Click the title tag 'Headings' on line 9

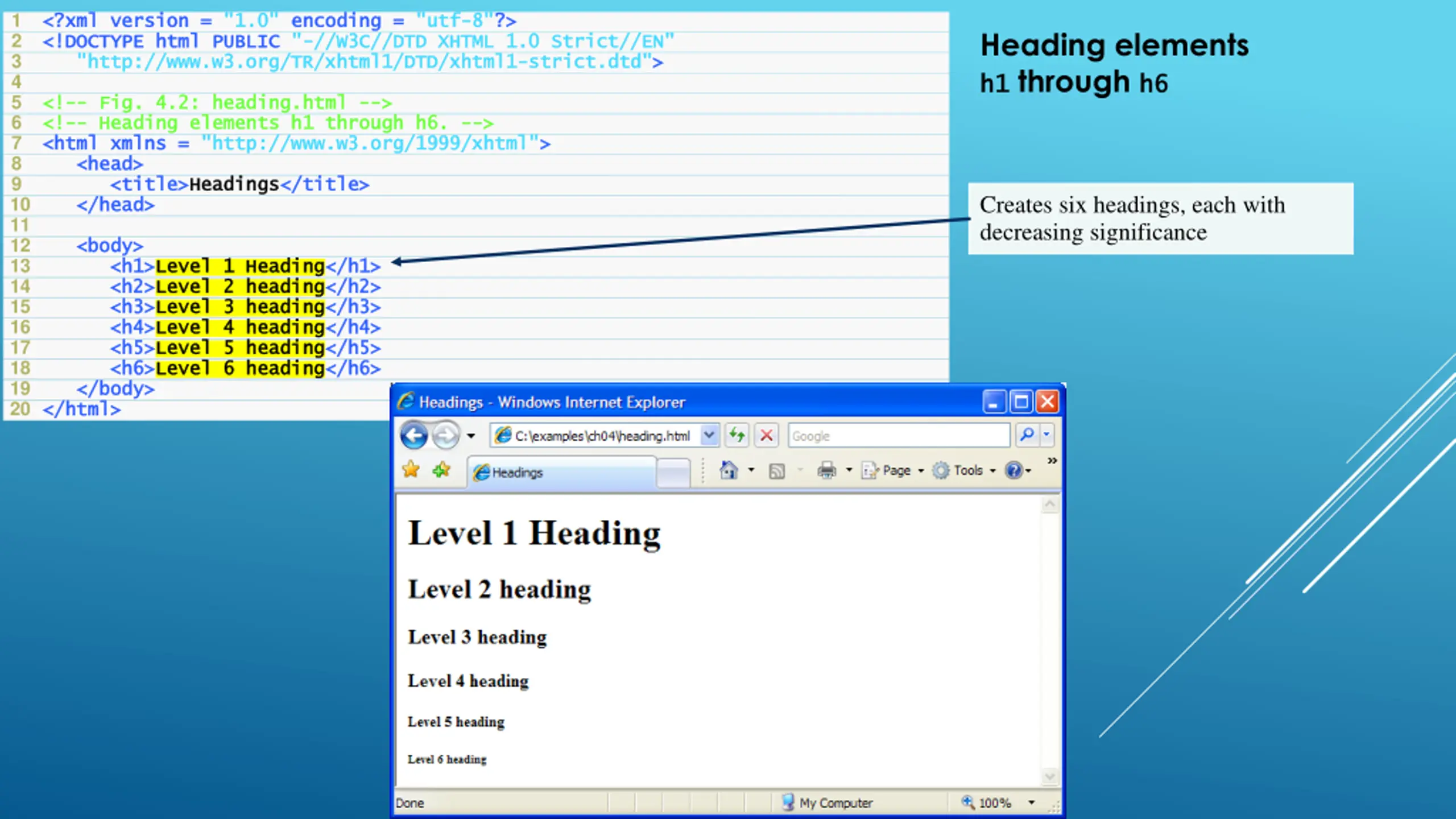[x=234, y=184]
